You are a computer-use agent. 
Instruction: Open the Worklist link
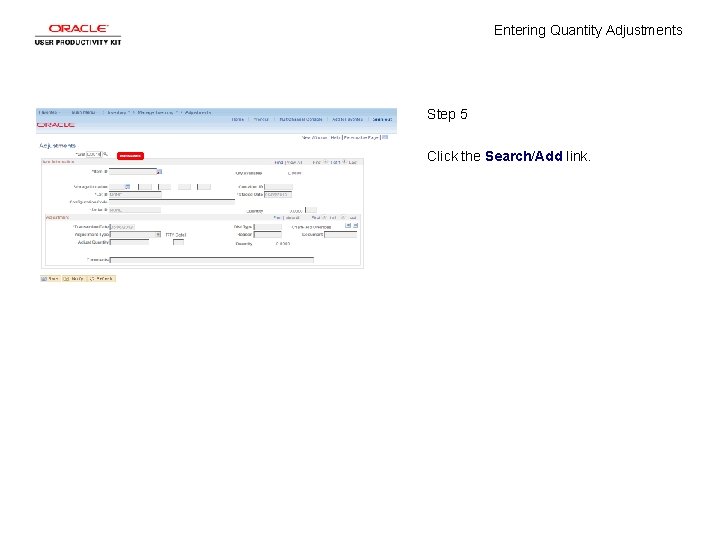click(261, 119)
